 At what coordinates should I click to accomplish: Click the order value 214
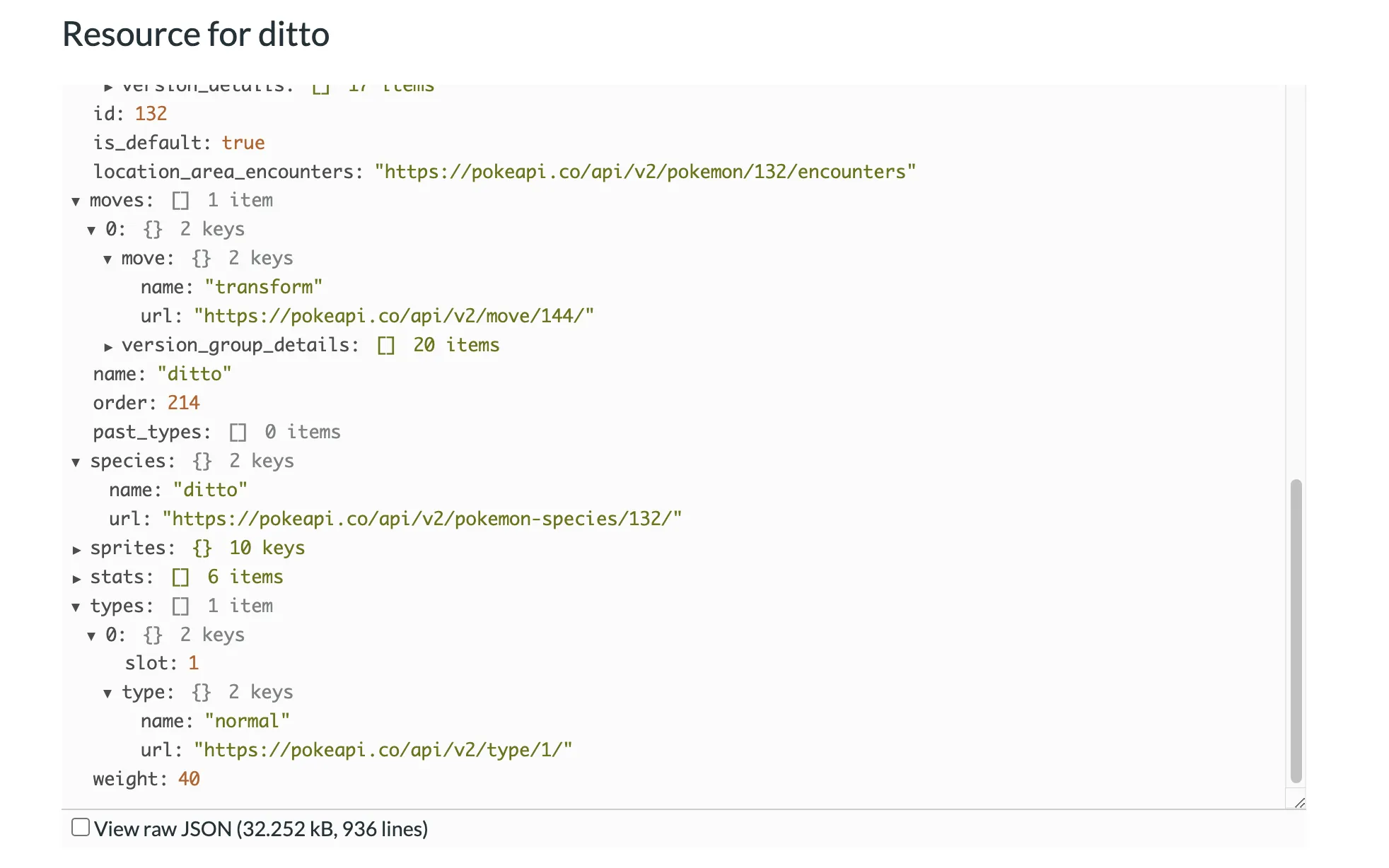(183, 403)
